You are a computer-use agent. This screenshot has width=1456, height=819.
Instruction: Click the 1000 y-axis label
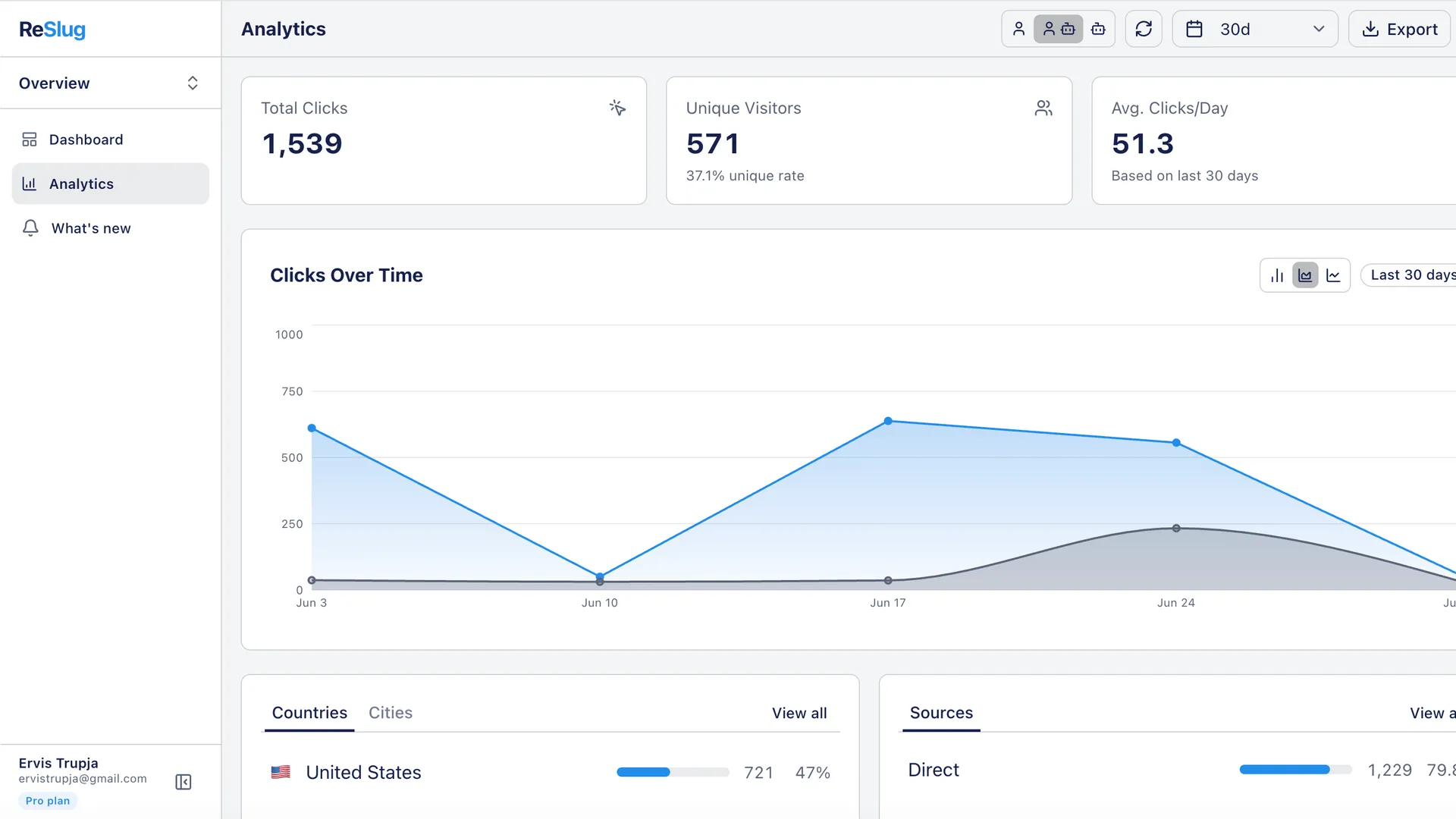(289, 334)
